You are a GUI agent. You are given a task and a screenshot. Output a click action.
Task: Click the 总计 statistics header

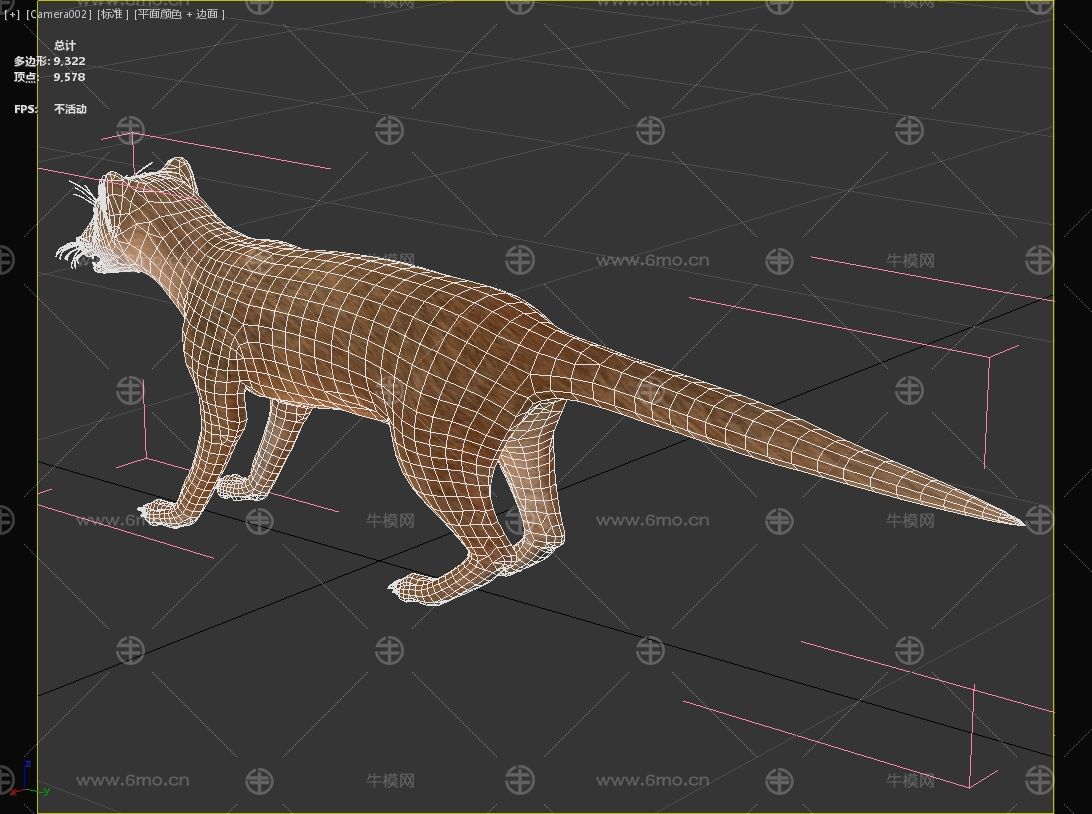[65, 45]
